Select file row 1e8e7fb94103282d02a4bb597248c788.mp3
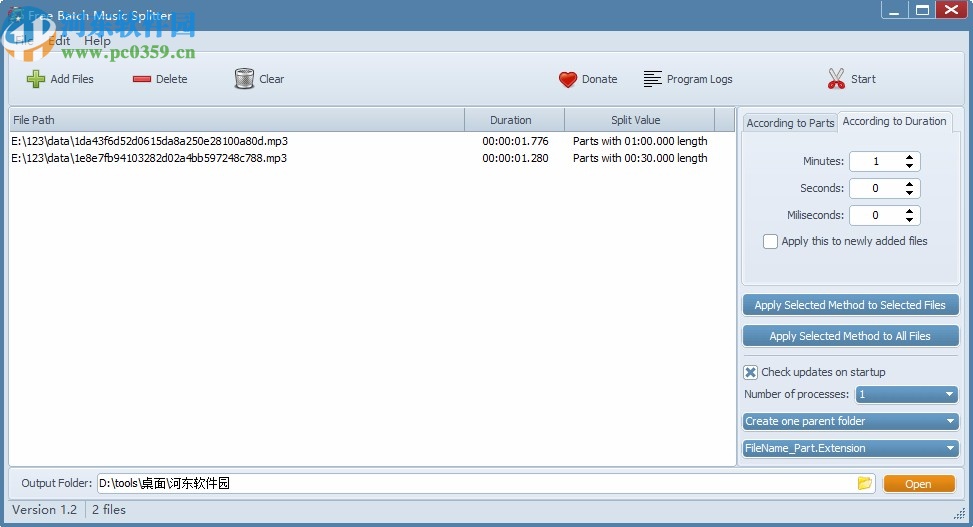 click(x=372, y=158)
